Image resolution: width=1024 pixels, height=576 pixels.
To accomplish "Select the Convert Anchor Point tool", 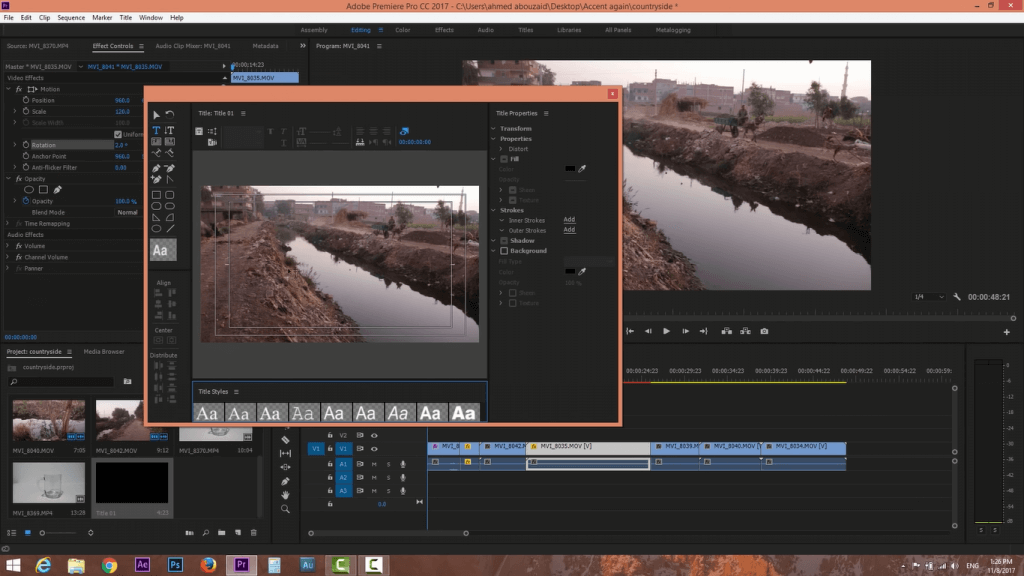I will tap(170, 179).
